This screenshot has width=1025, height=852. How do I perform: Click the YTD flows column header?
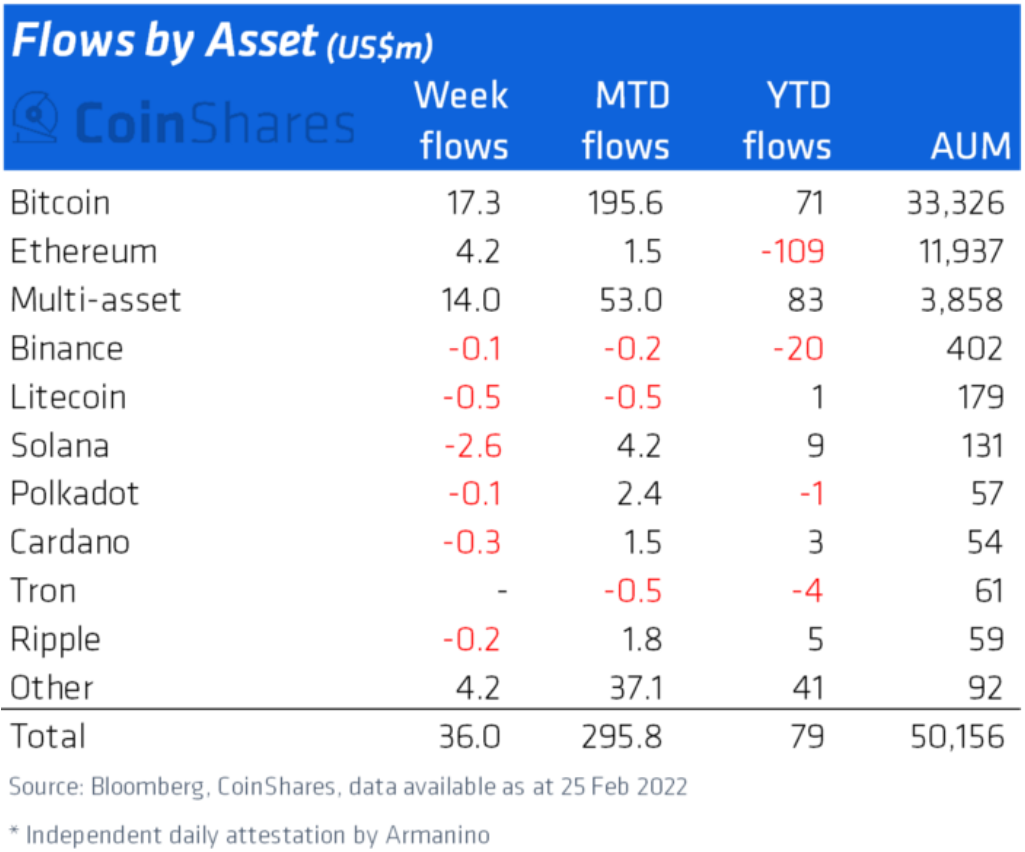787,121
